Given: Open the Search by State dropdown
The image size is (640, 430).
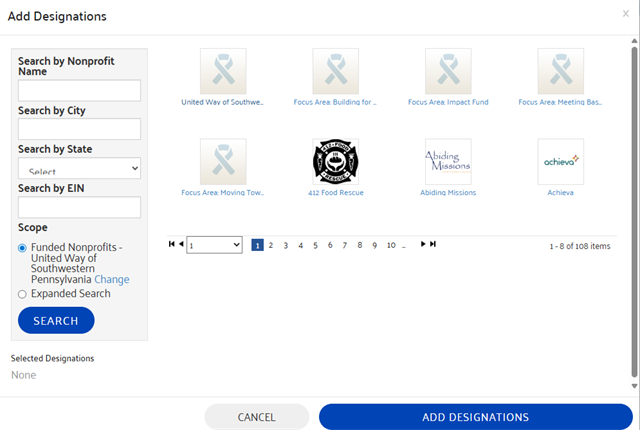Looking at the screenshot, I should (x=79, y=168).
